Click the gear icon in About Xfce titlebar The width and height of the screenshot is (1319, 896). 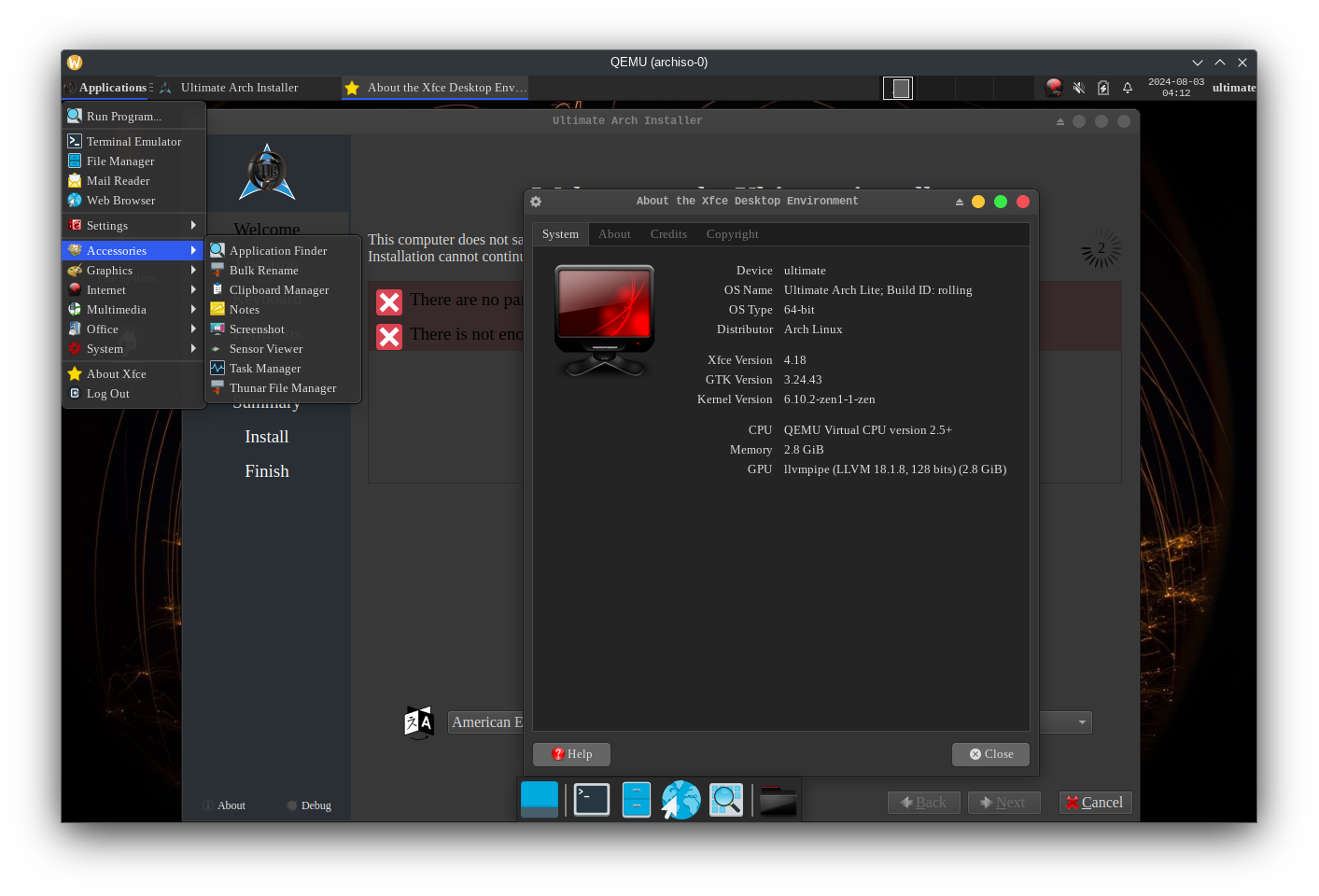536,202
